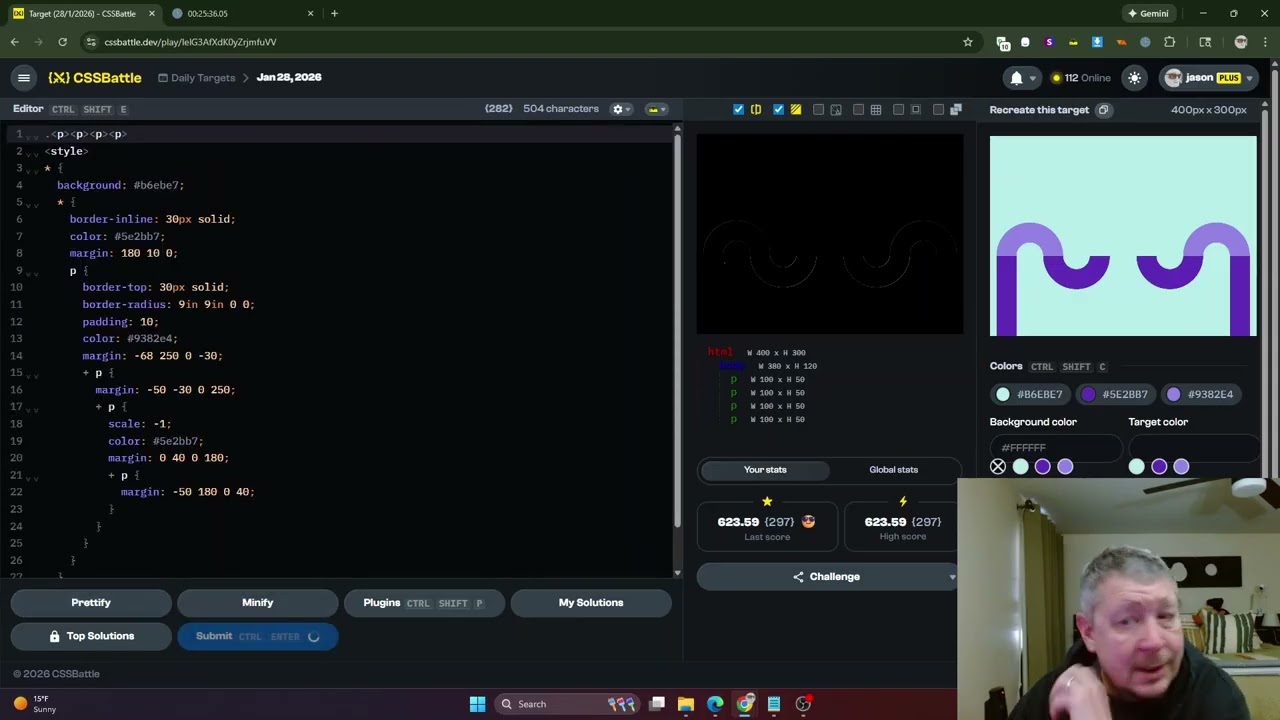Open Daily Targets breadcrumb
Image resolution: width=1280 pixels, height=720 pixels.
coord(196,78)
